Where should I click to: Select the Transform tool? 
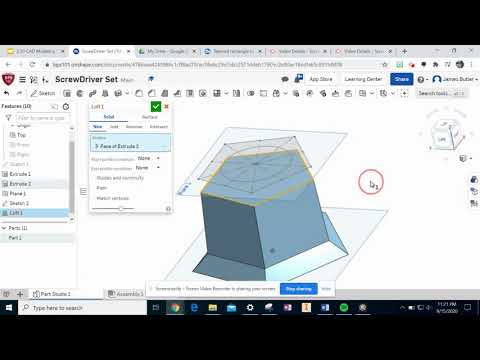click(276, 93)
